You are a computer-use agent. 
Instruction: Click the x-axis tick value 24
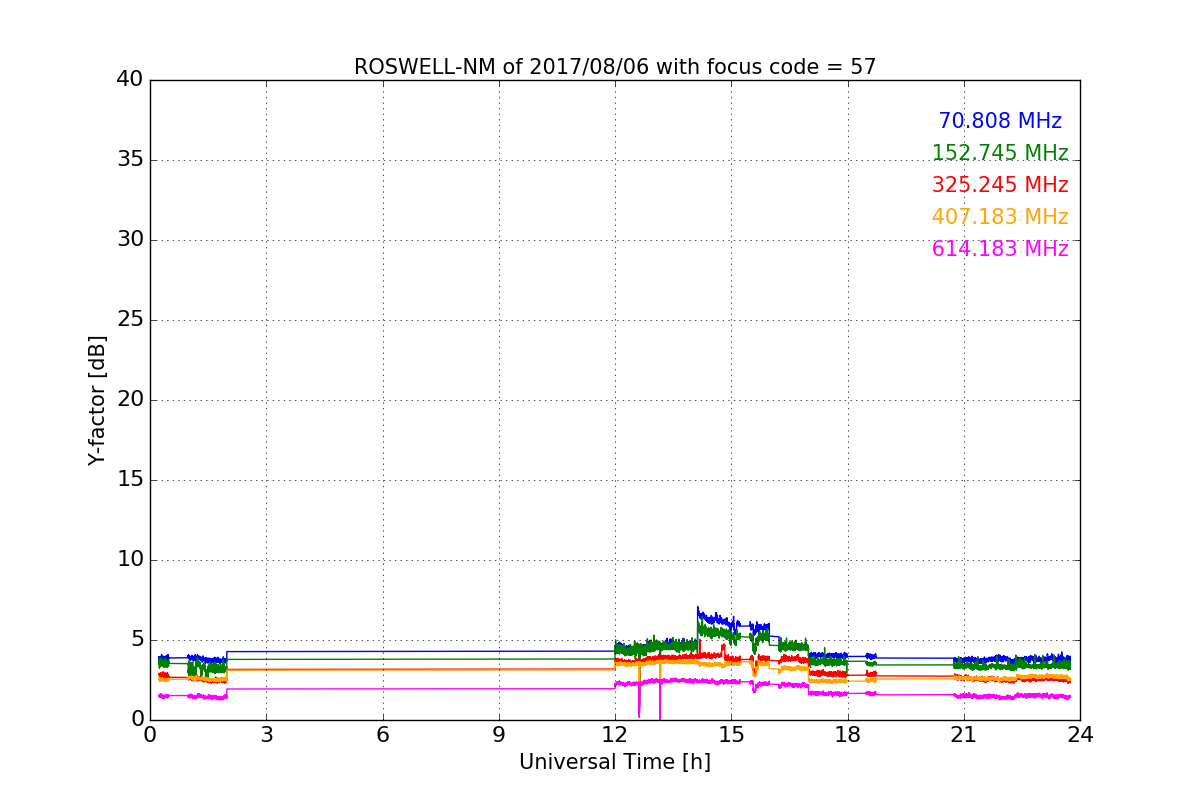(x=1080, y=735)
